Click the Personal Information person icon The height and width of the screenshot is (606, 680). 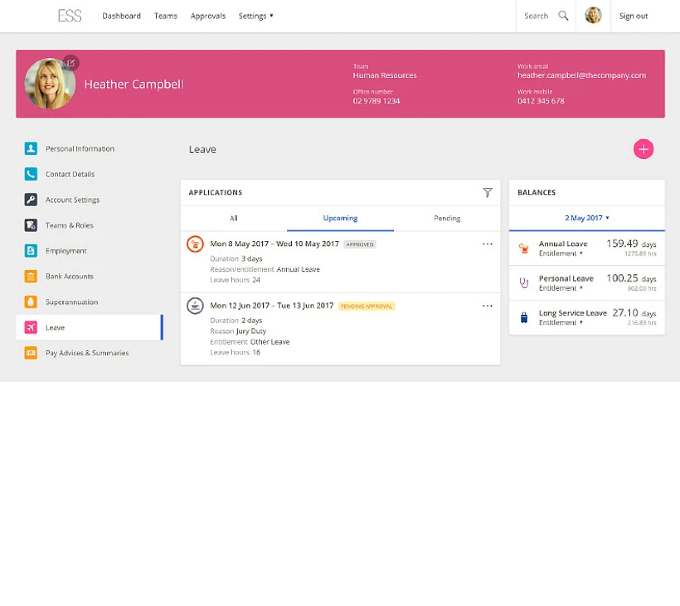coord(31,148)
